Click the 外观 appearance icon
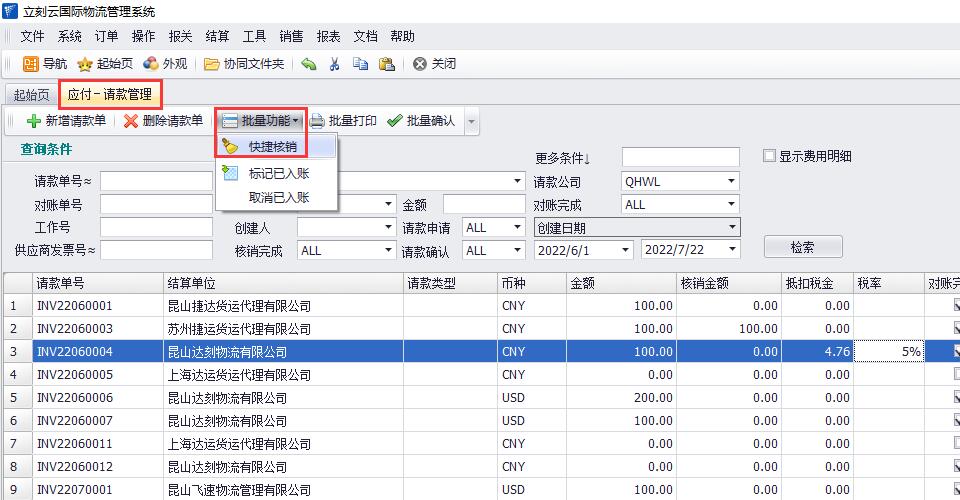This screenshot has height=500, width=960. pyautogui.click(x=151, y=64)
